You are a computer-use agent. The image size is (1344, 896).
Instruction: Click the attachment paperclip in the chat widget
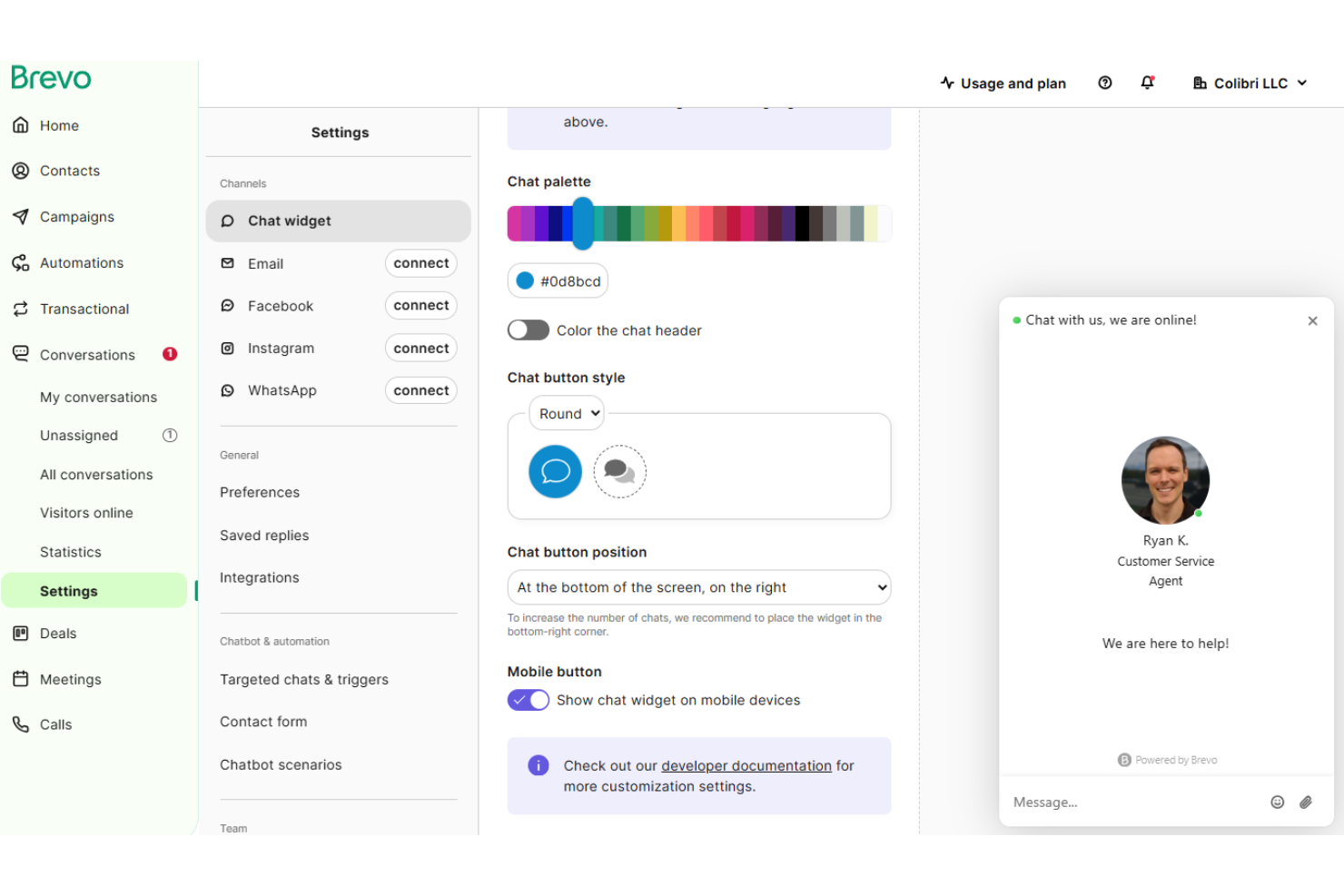pos(1307,802)
